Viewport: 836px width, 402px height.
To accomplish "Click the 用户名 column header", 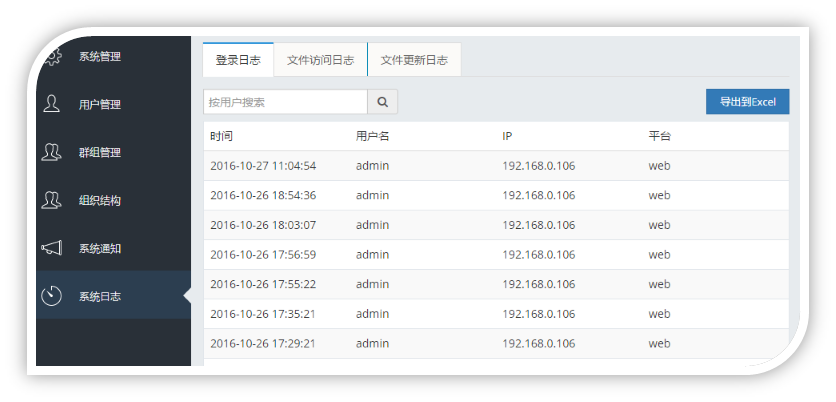I will point(372,136).
